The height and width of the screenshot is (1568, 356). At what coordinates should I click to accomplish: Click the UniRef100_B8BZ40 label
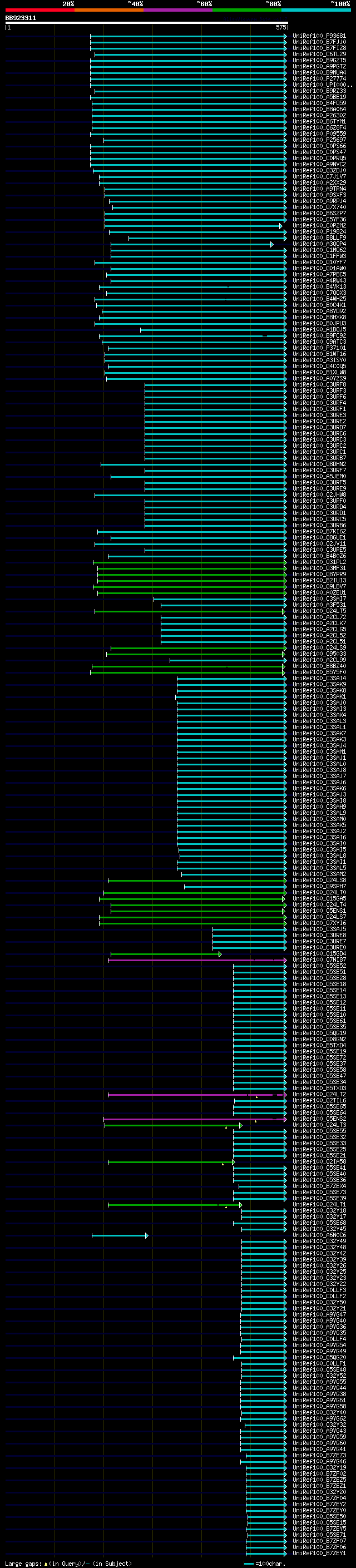click(319, 666)
